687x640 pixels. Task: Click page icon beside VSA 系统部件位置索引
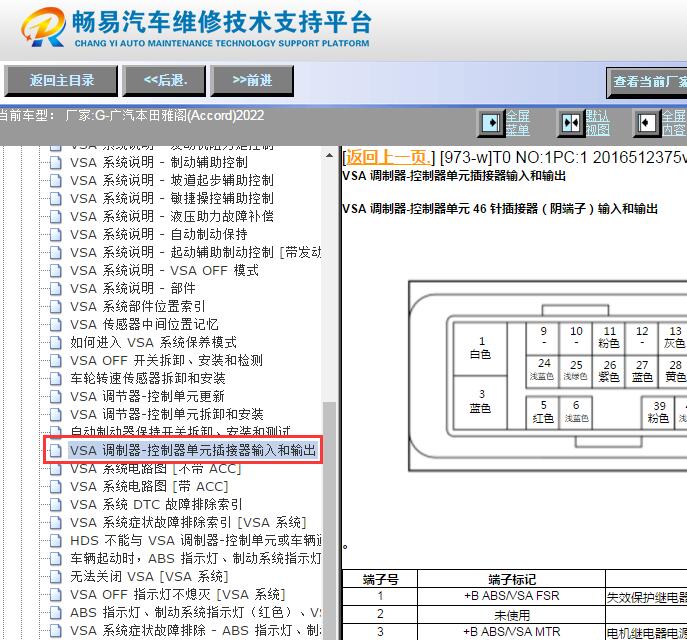coord(56,306)
